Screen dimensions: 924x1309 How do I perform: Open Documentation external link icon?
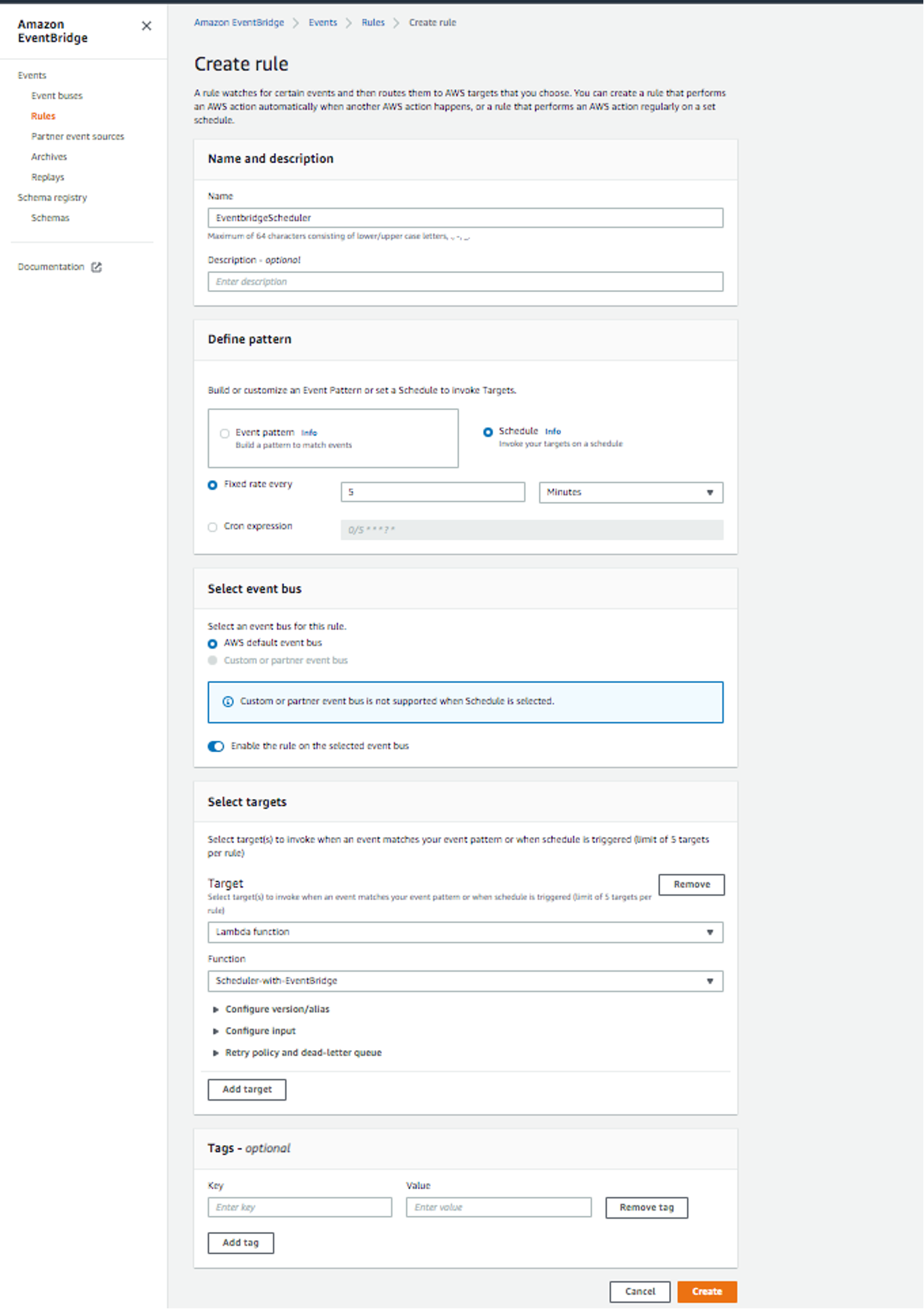96,267
